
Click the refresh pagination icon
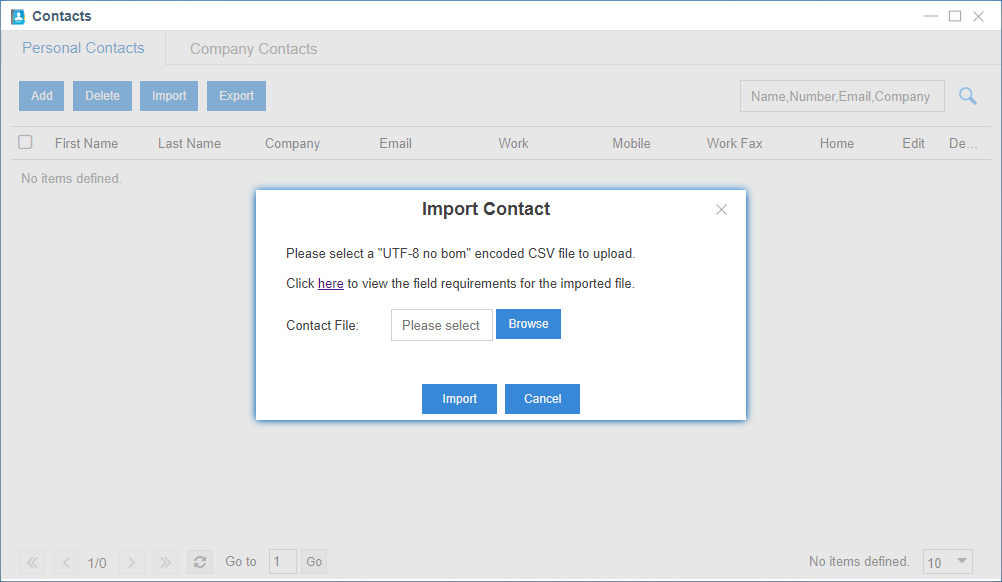pos(199,561)
